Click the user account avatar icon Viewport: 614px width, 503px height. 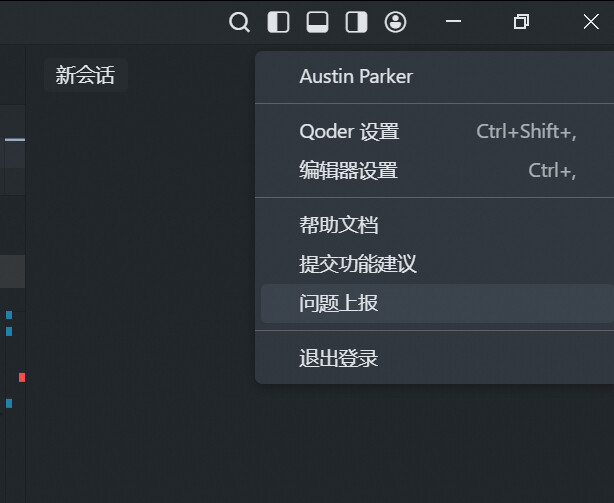395,22
